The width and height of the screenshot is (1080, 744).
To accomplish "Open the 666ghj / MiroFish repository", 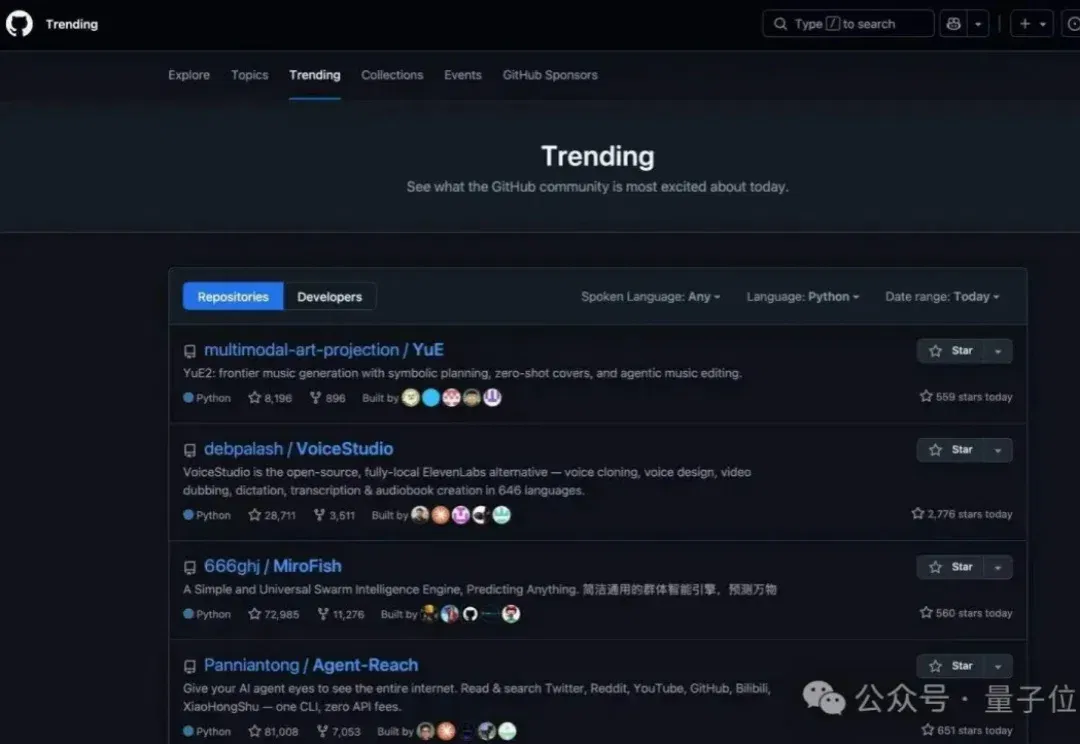I will [273, 566].
